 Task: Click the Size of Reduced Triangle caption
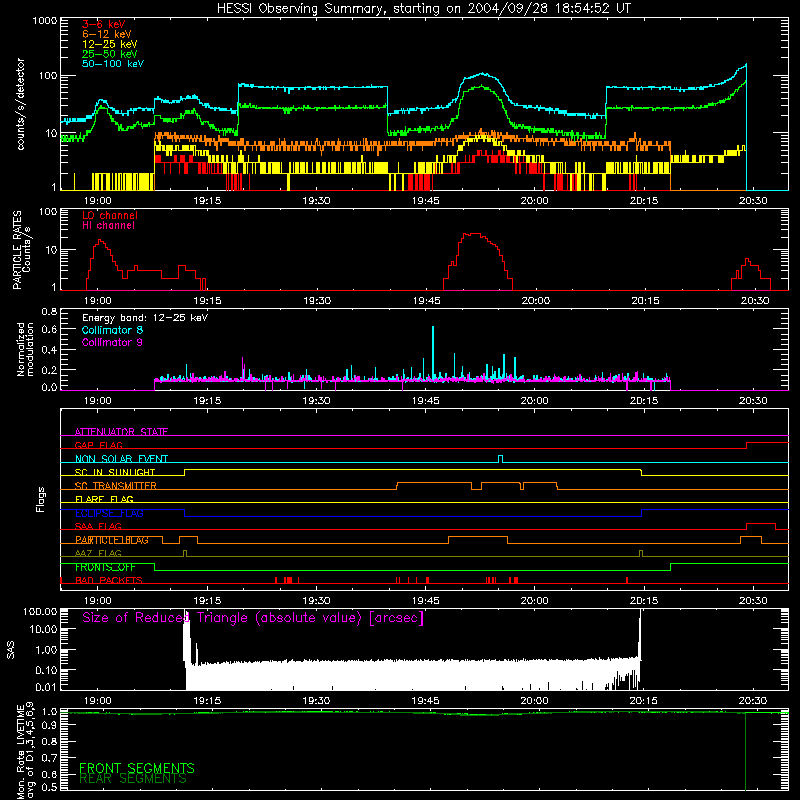tap(253, 618)
